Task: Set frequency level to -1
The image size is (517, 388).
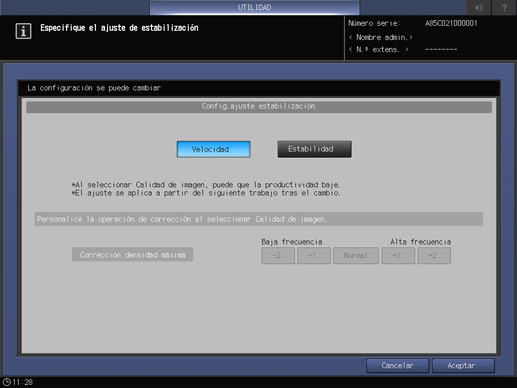Action: (x=314, y=256)
